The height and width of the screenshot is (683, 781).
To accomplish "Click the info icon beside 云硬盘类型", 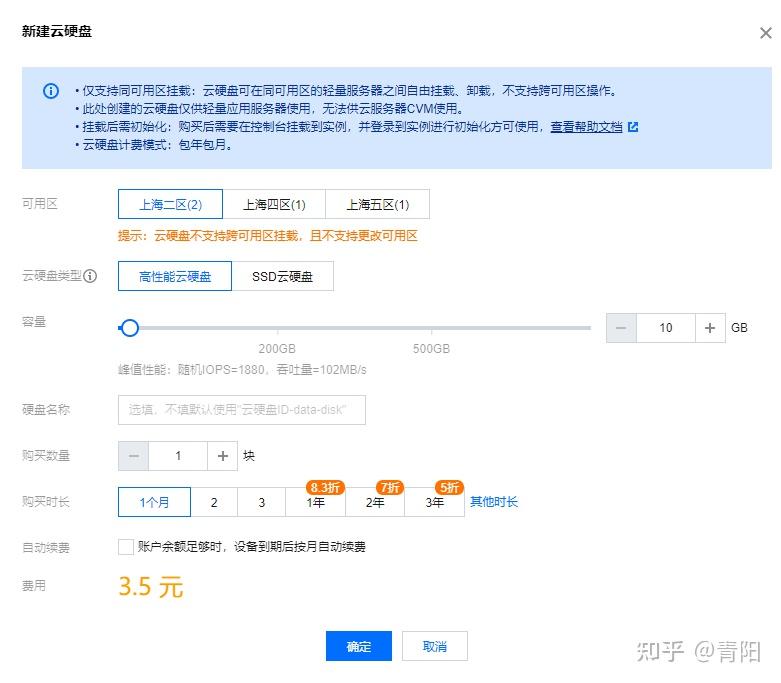I will (x=90, y=276).
